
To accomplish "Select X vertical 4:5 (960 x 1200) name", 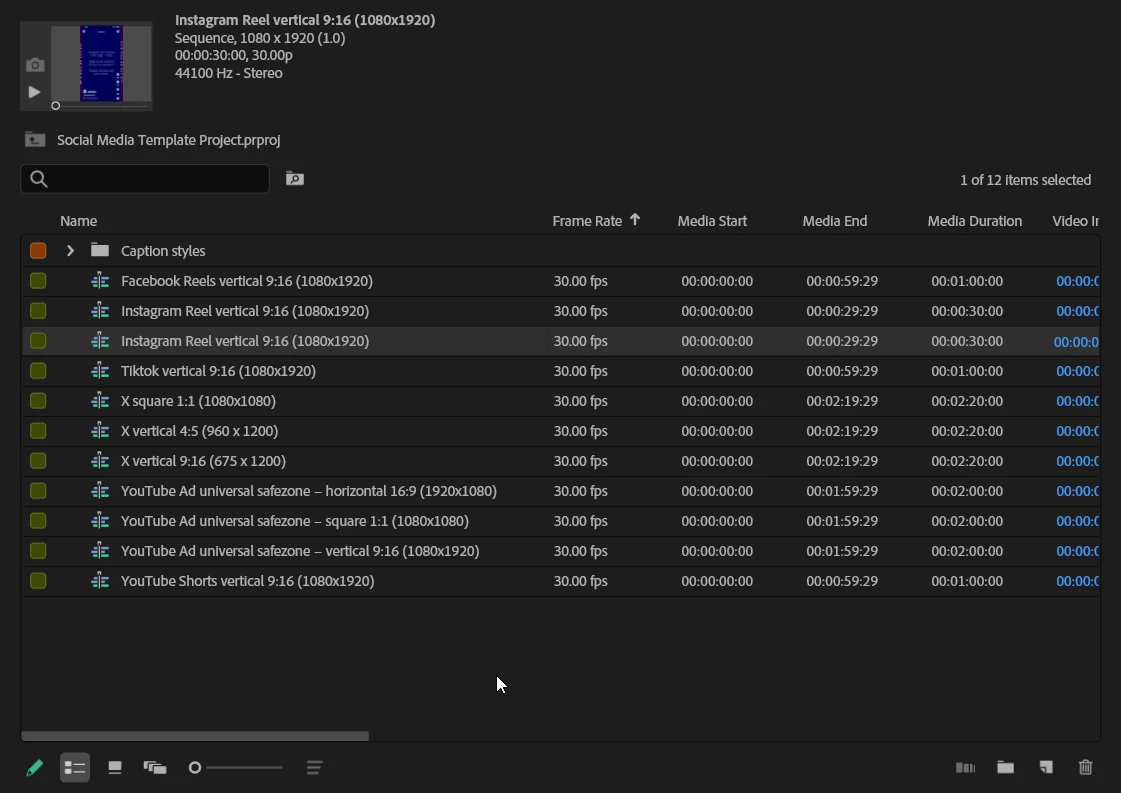I will pos(199,431).
